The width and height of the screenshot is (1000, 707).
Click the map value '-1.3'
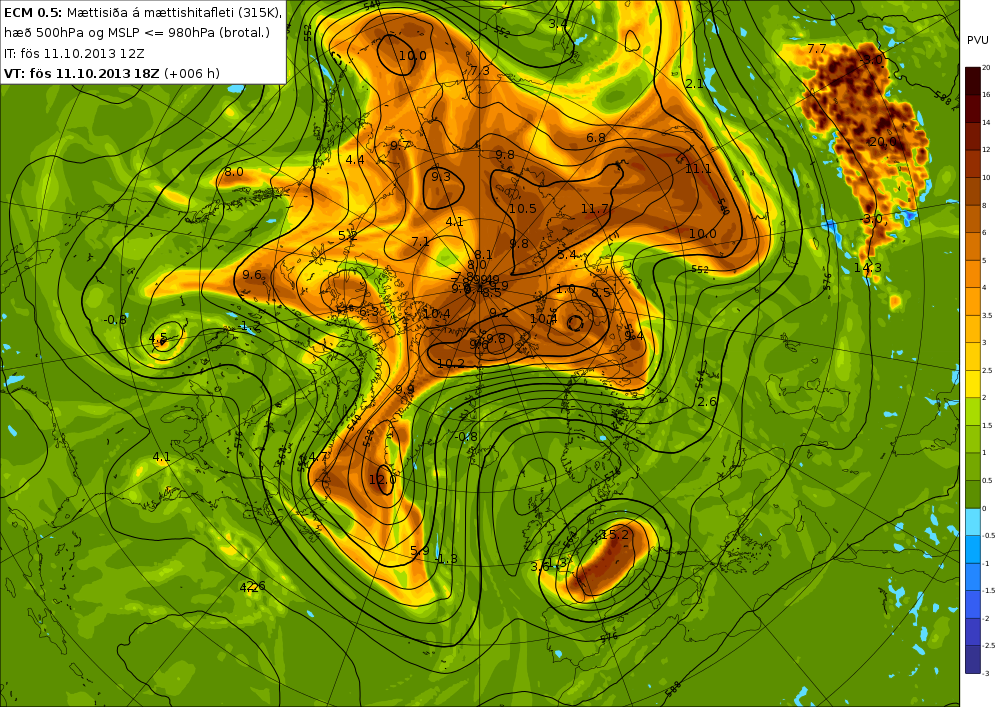click(446, 559)
